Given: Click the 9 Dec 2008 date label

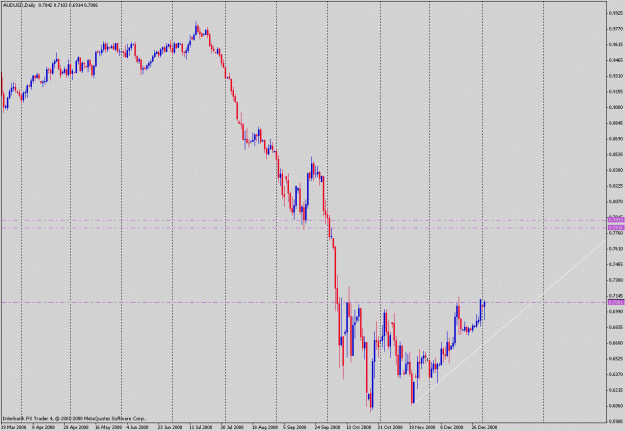Looking at the screenshot, I should tap(452, 427).
